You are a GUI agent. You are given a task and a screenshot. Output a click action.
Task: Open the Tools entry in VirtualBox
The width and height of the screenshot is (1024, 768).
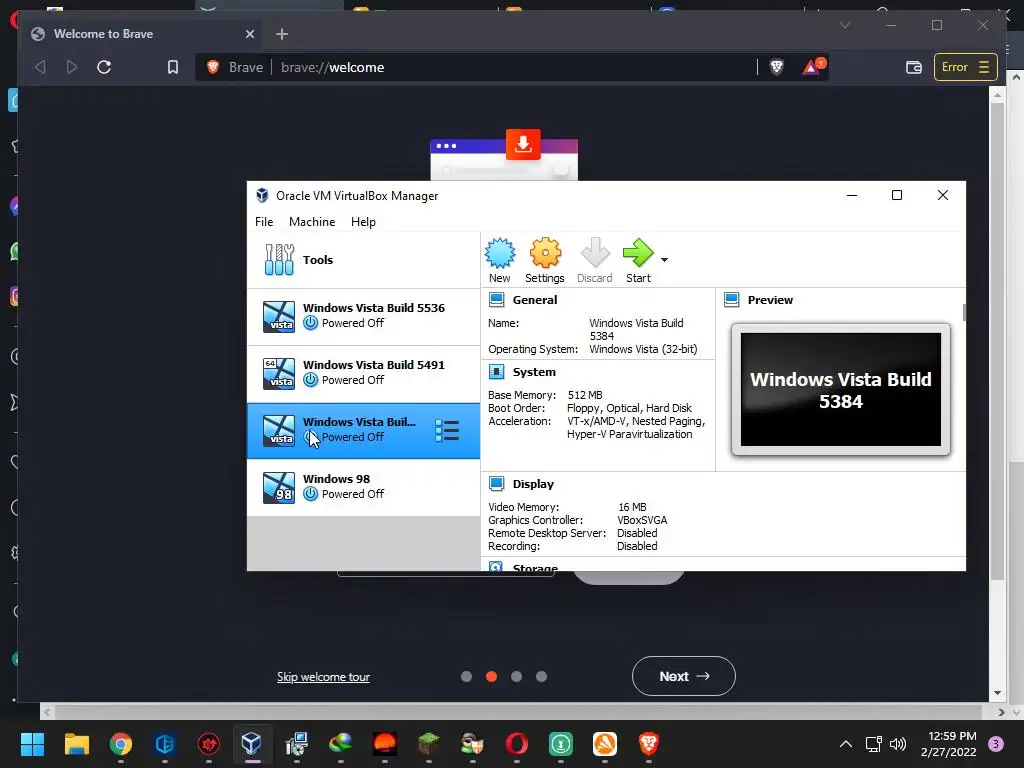[363, 260]
